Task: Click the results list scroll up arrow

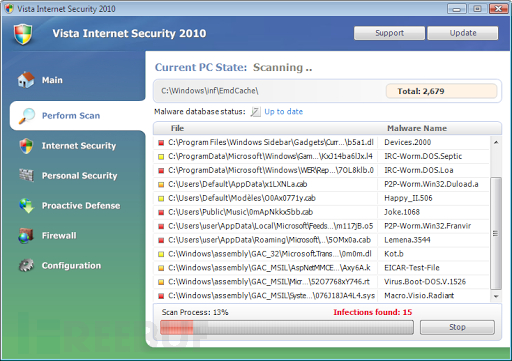Action: 496,142
